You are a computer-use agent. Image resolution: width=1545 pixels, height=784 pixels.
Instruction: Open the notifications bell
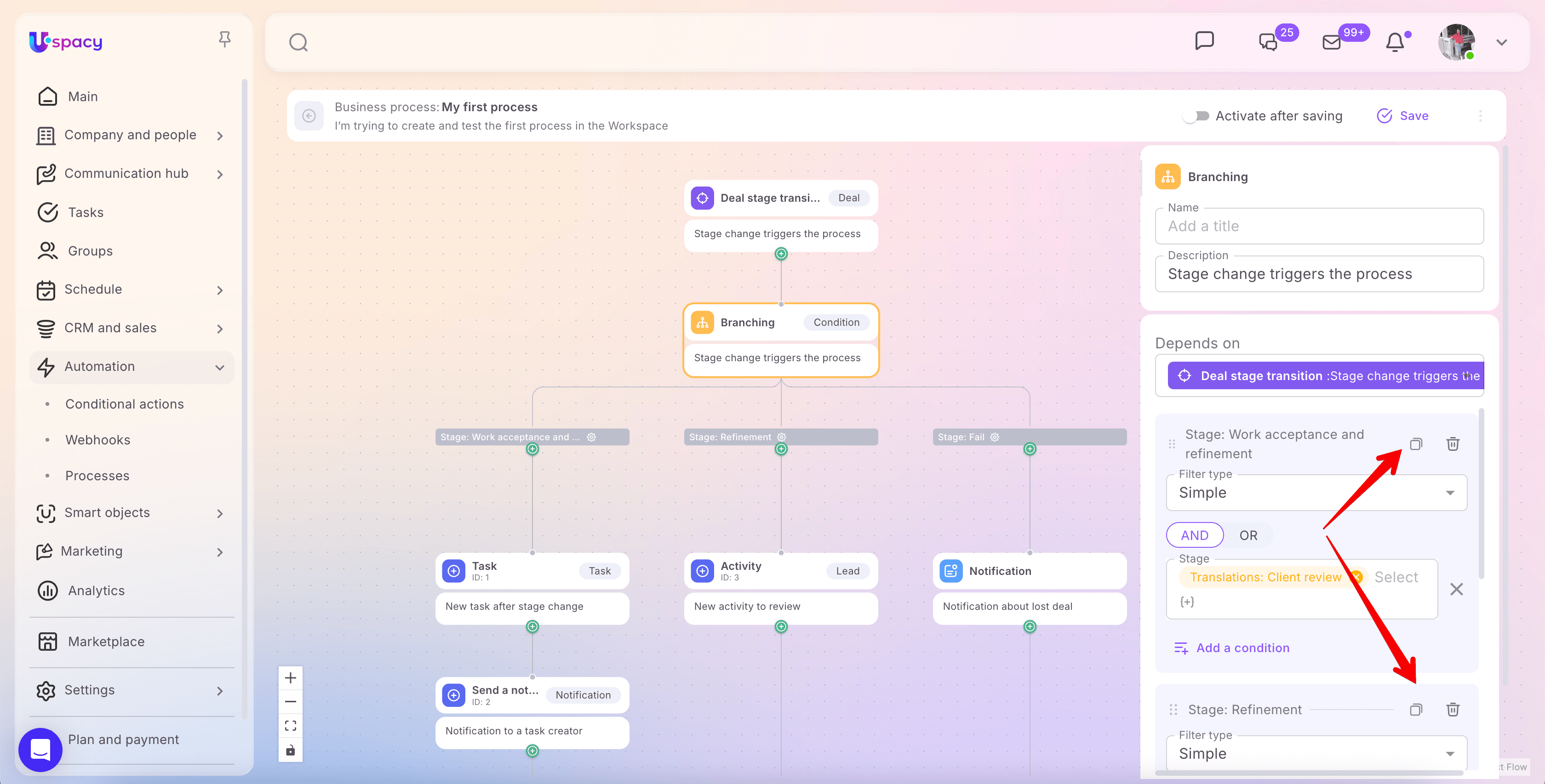[1395, 42]
